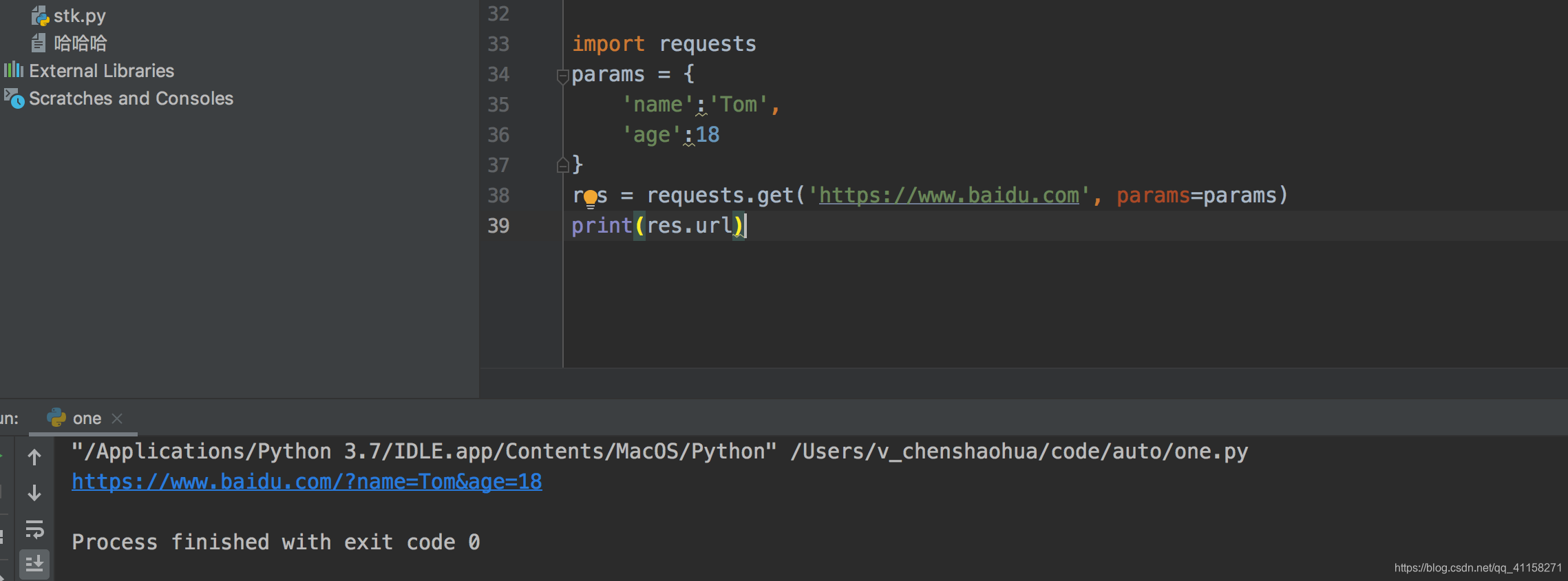Click the number 18 on line 36

click(708, 135)
